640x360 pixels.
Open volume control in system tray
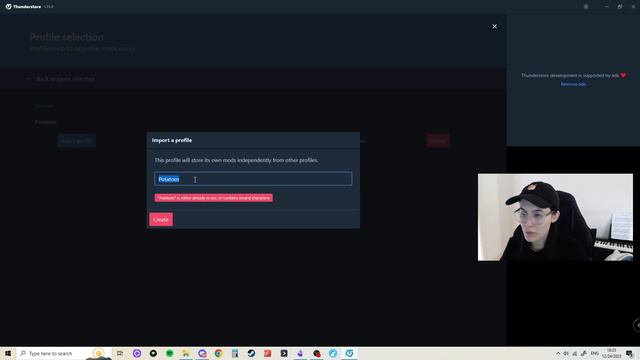[x=566, y=353]
